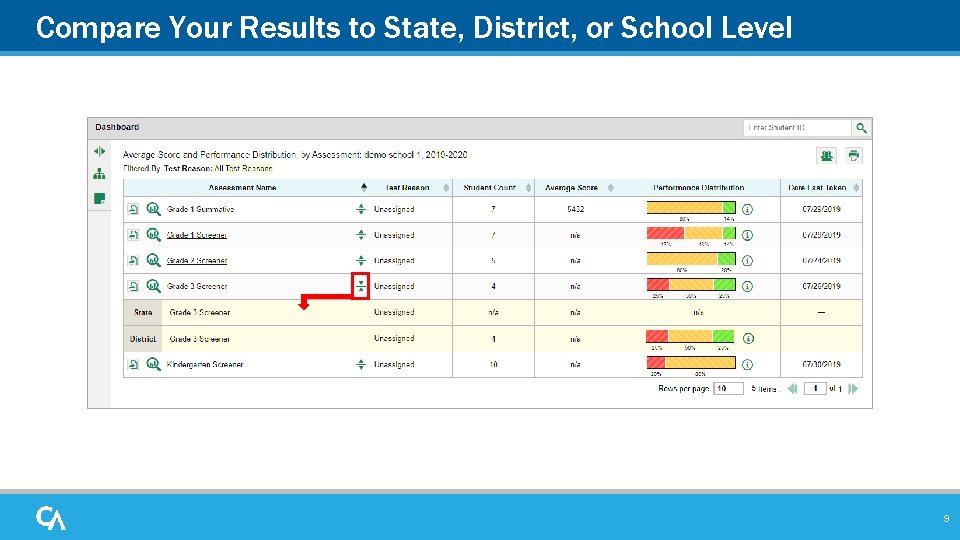Open the Grade 2 Screener link
The width and height of the screenshot is (960, 540).
(197, 261)
